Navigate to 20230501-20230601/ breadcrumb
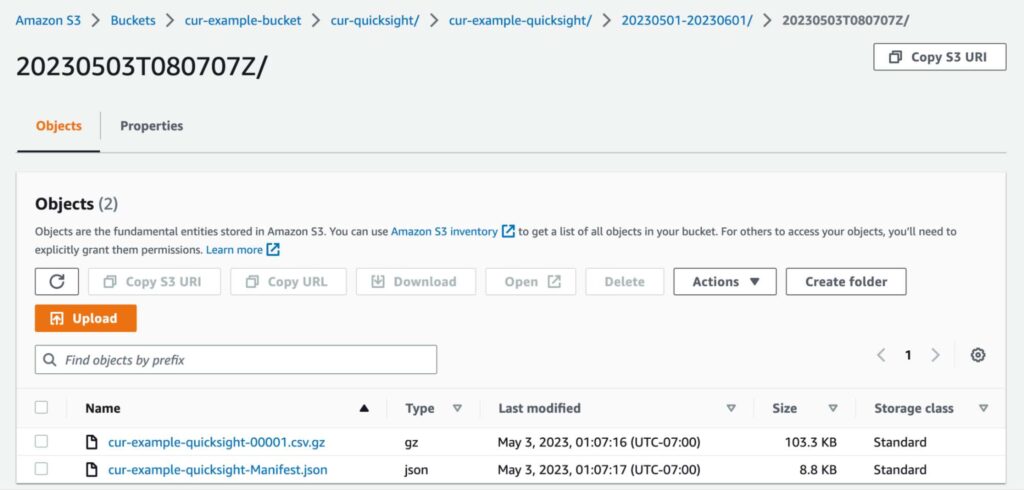1024x490 pixels. coord(687,20)
